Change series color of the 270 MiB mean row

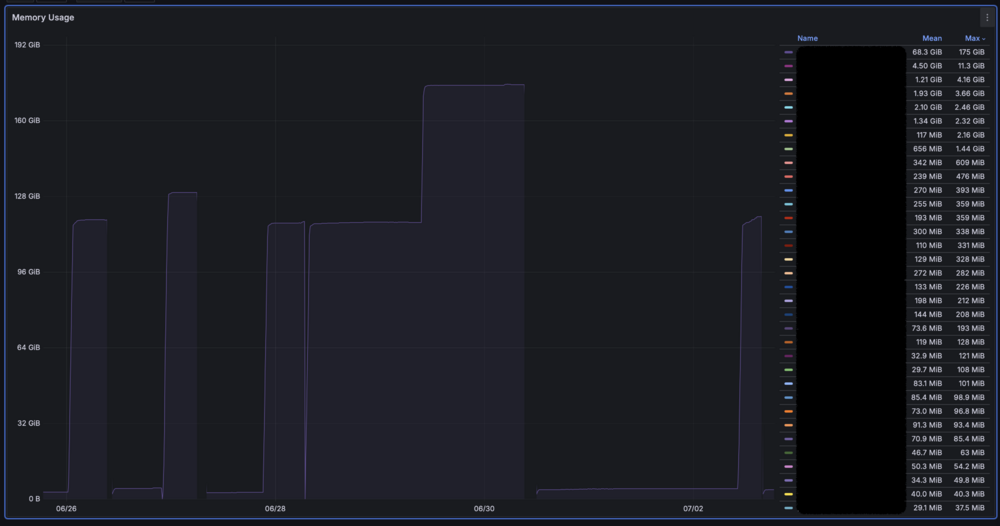coord(789,191)
